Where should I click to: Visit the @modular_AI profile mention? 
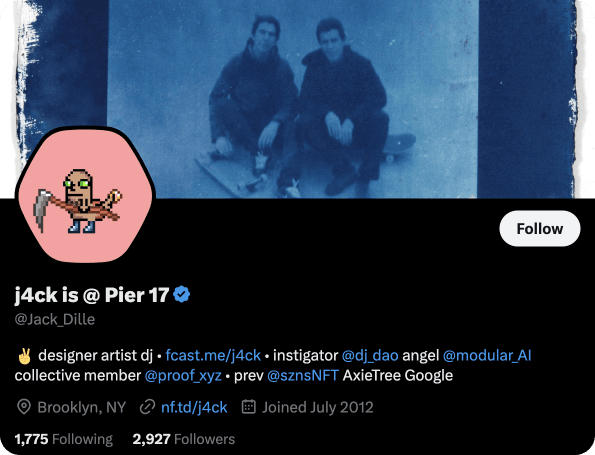click(x=487, y=356)
